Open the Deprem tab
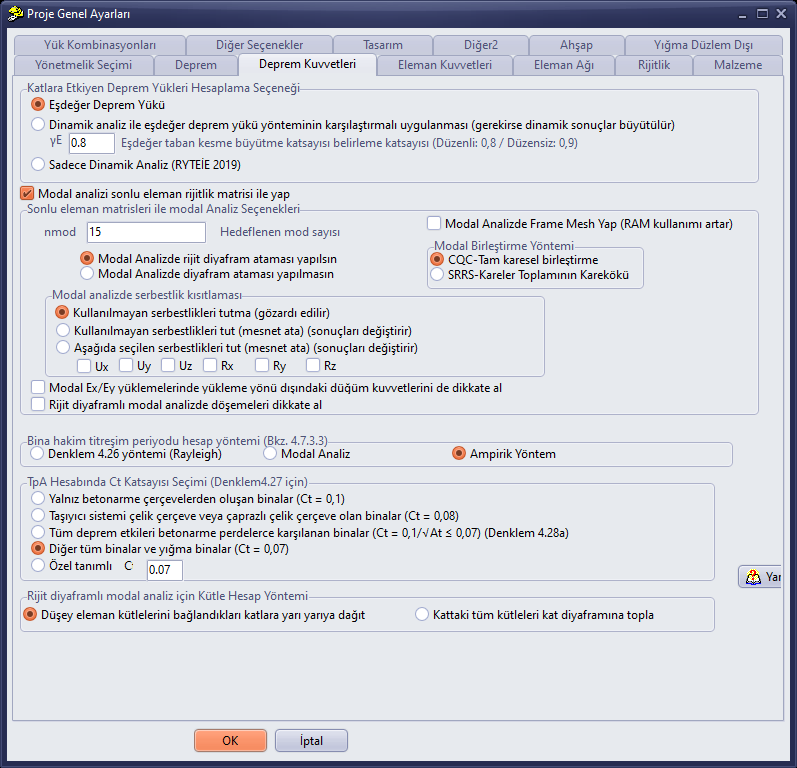The height and width of the screenshot is (768, 797). [196, 65]
